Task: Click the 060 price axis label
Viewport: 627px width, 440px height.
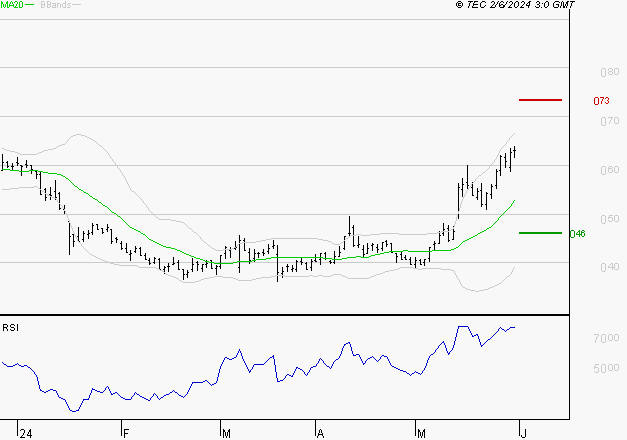Action: tap(610, 170)
